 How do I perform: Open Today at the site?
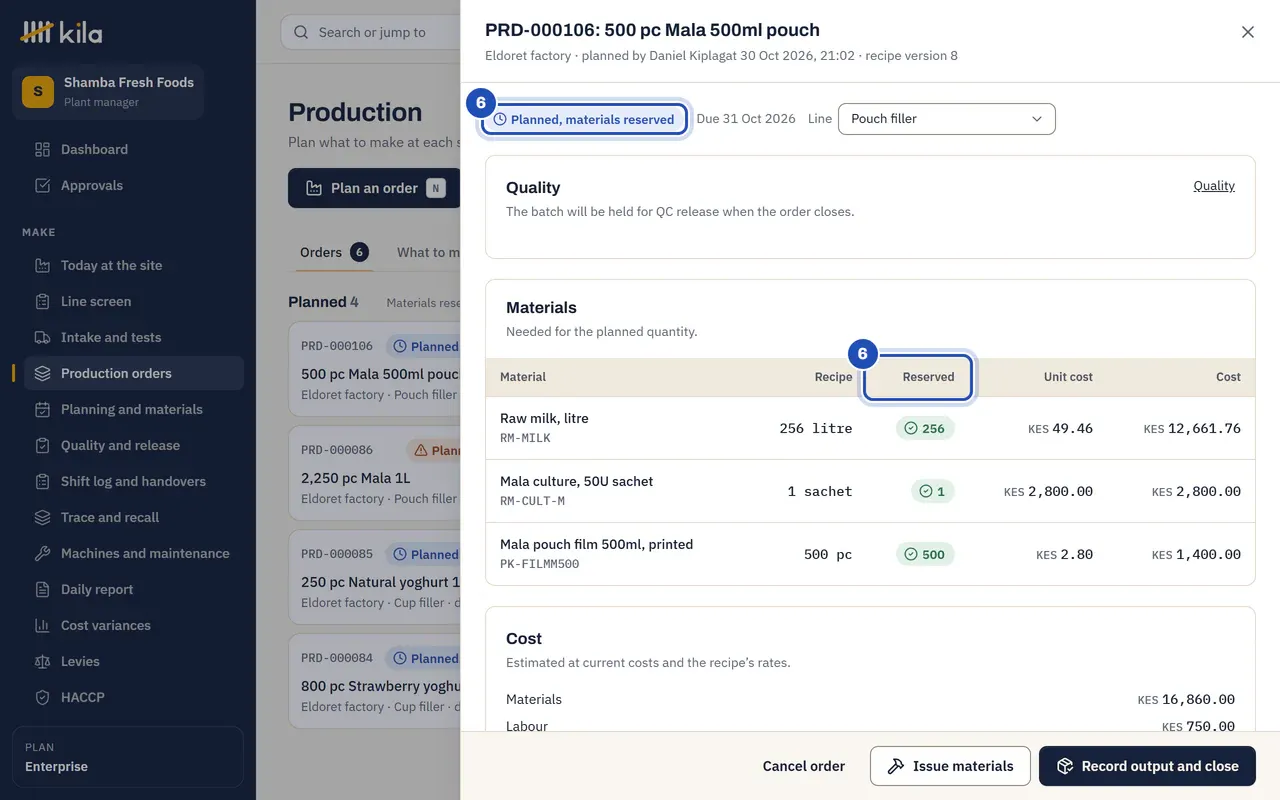tap(134, 265)
